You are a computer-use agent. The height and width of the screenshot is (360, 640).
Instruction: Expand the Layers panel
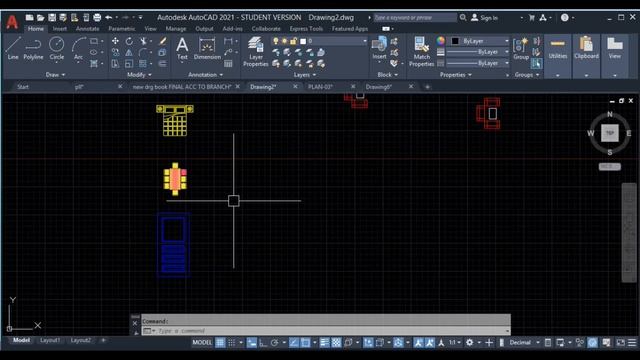pos(304,75)
